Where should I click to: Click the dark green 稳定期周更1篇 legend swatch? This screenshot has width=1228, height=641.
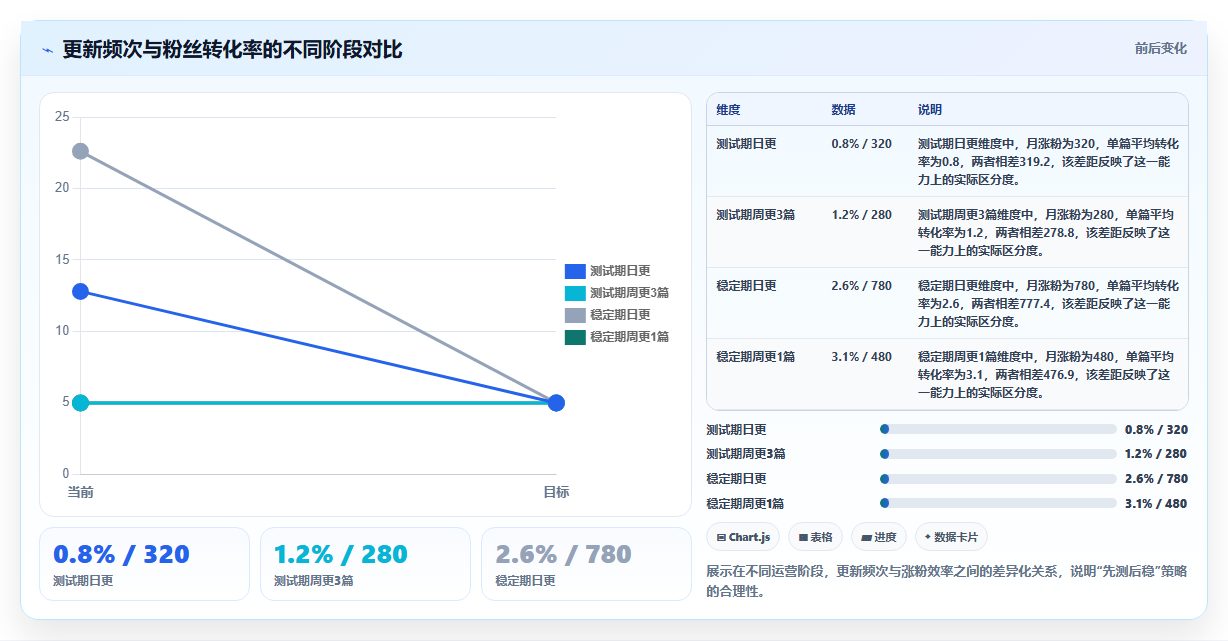pos(575,337)
